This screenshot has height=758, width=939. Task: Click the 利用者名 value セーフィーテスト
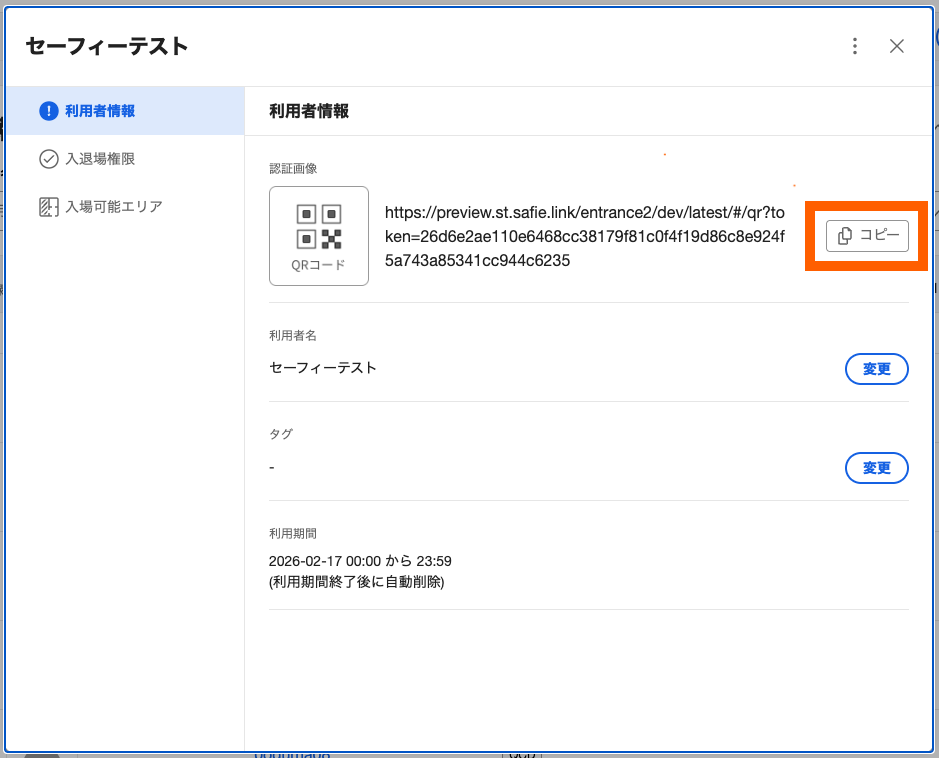coord(323,368)
